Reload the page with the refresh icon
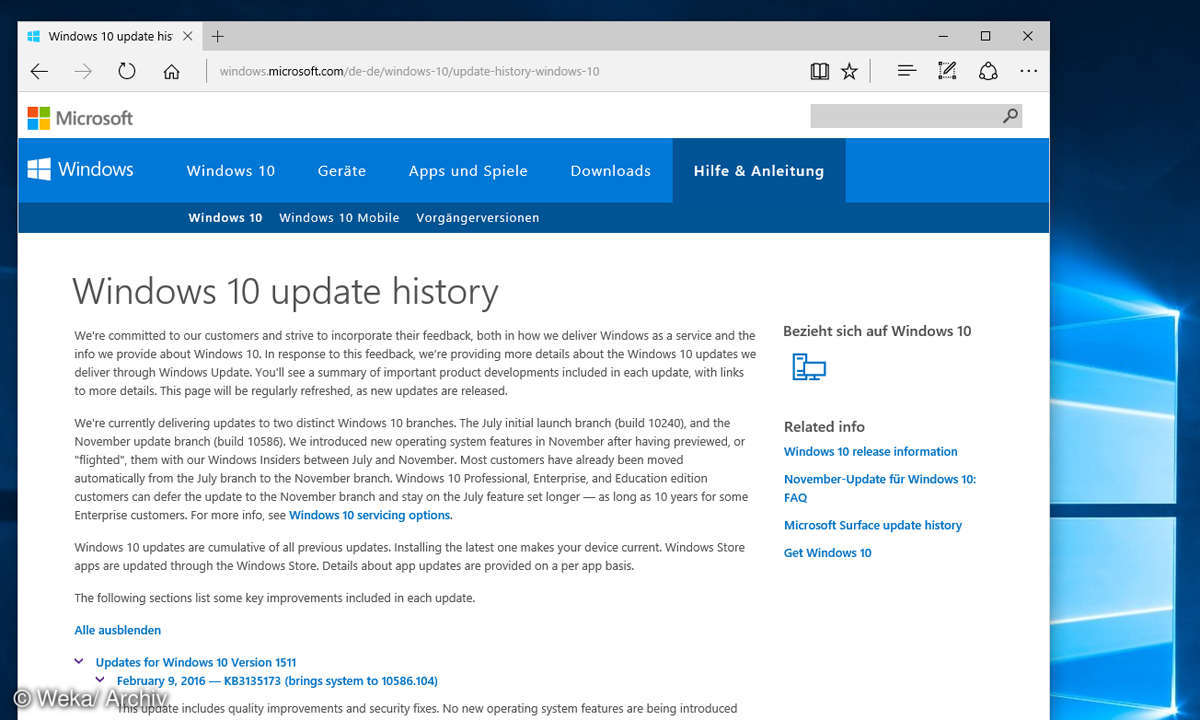Image resolution: width=1200 pixels, height=720 pixels. (127, 71)
